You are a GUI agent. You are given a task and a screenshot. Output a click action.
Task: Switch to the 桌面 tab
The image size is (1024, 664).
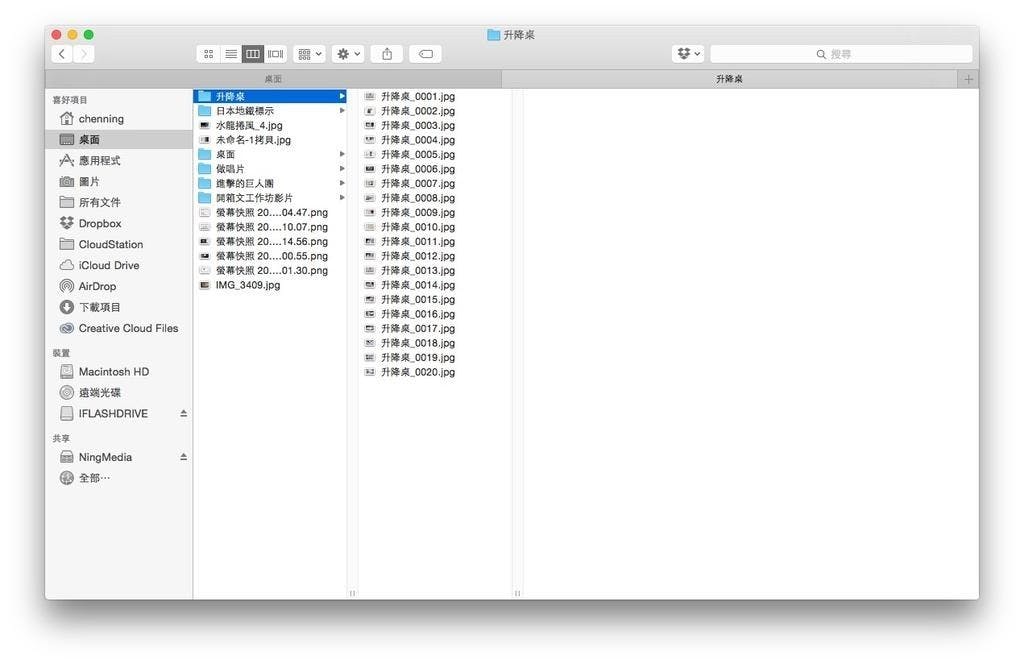[x=273, y=79]
